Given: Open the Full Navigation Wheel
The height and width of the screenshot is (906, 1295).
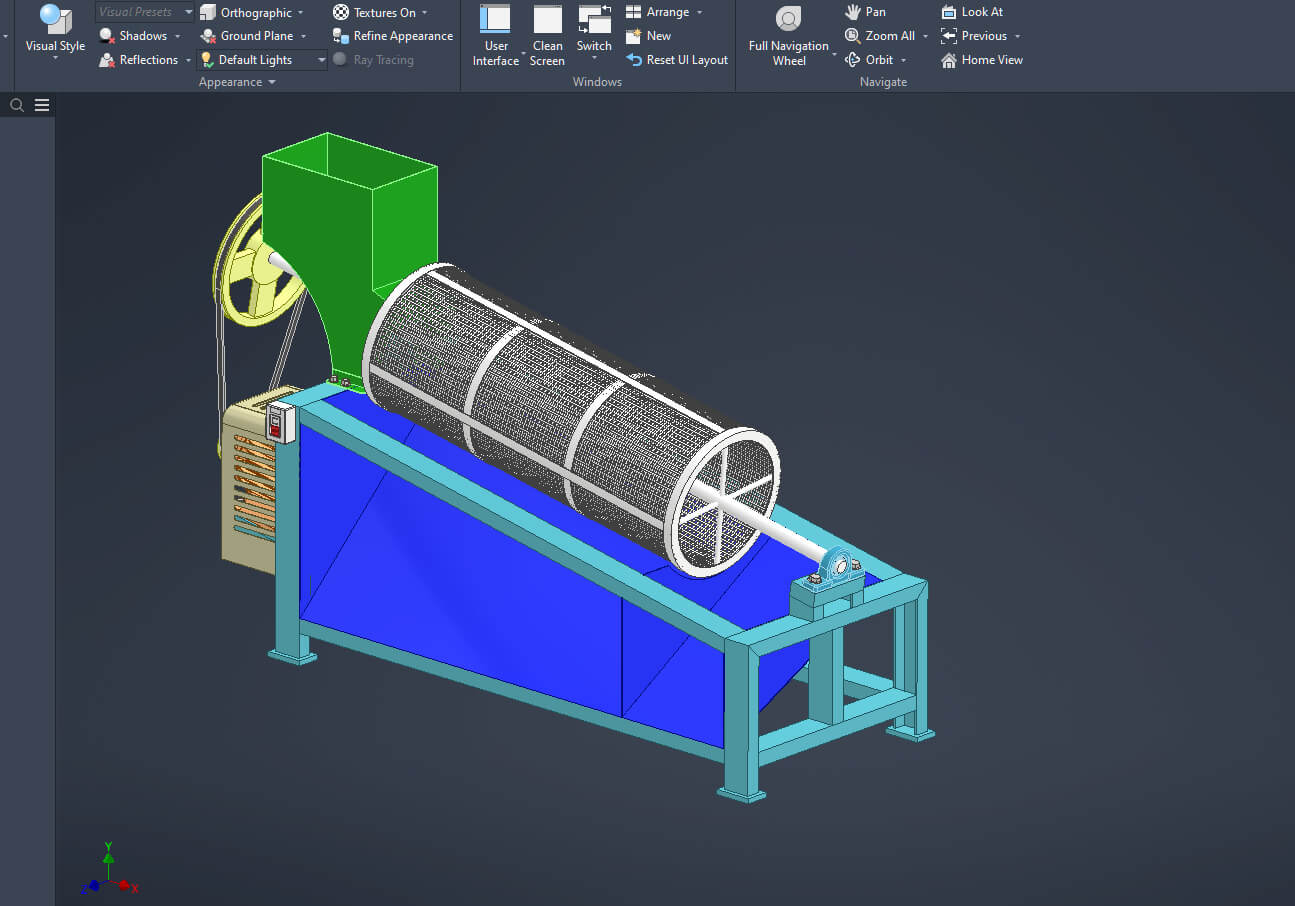Looking at the screenshot, I should (x=789, y=36).
